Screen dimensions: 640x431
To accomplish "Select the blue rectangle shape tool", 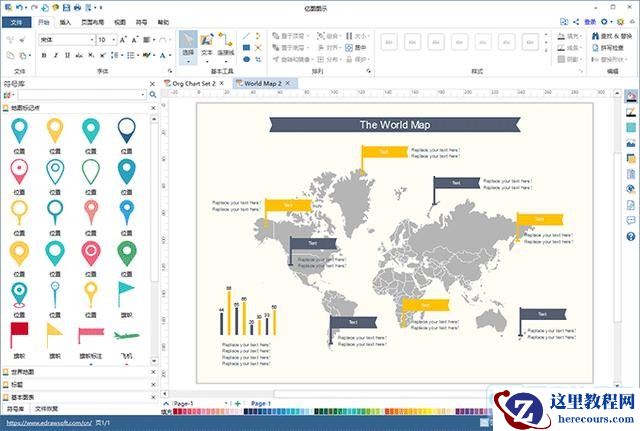I will (x=246, y=48).
